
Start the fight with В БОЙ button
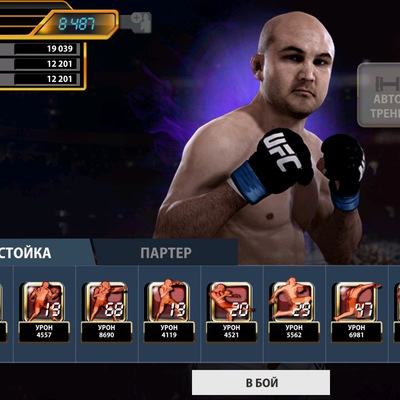coord(261,383)
